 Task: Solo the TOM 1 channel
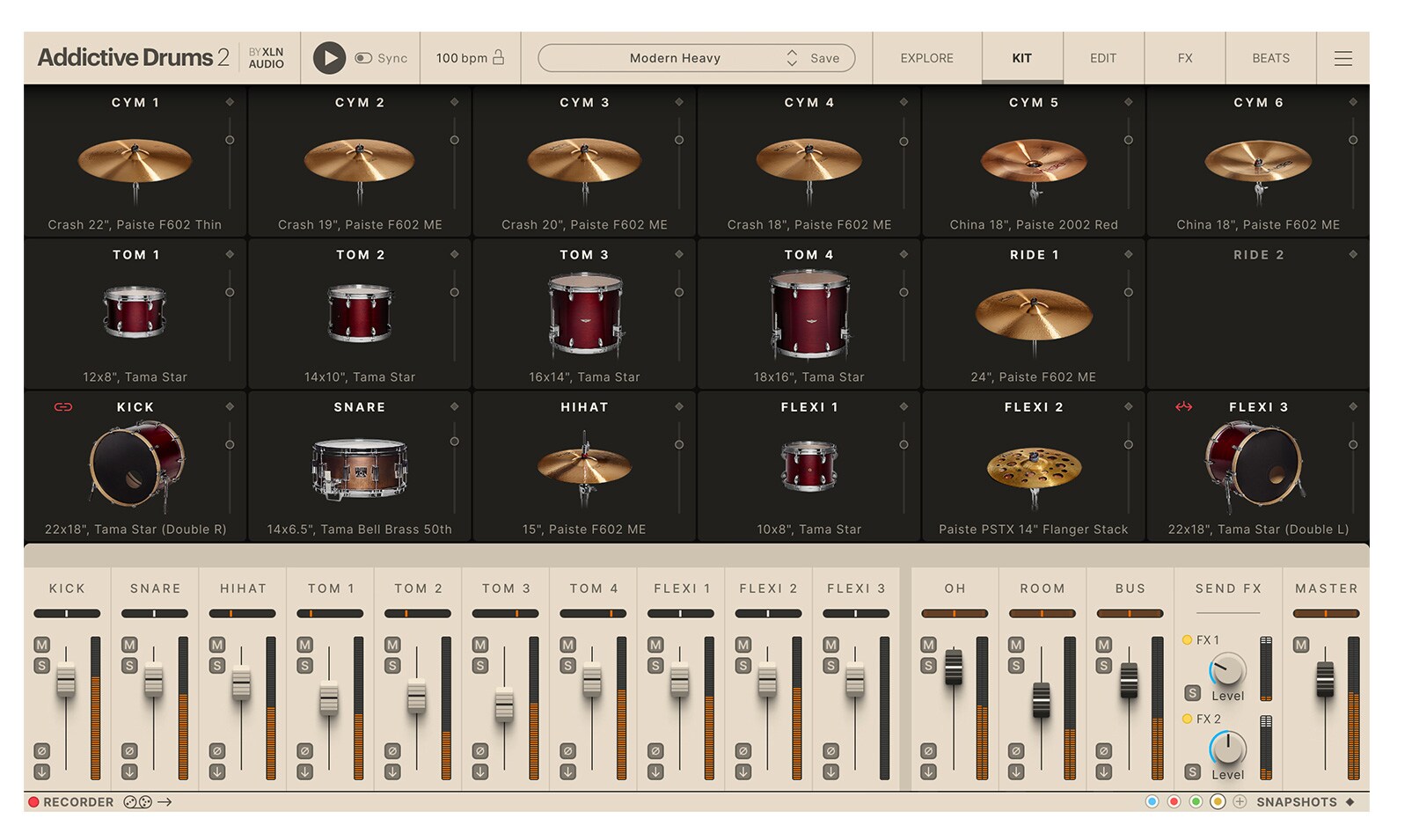tap(304, 666)
